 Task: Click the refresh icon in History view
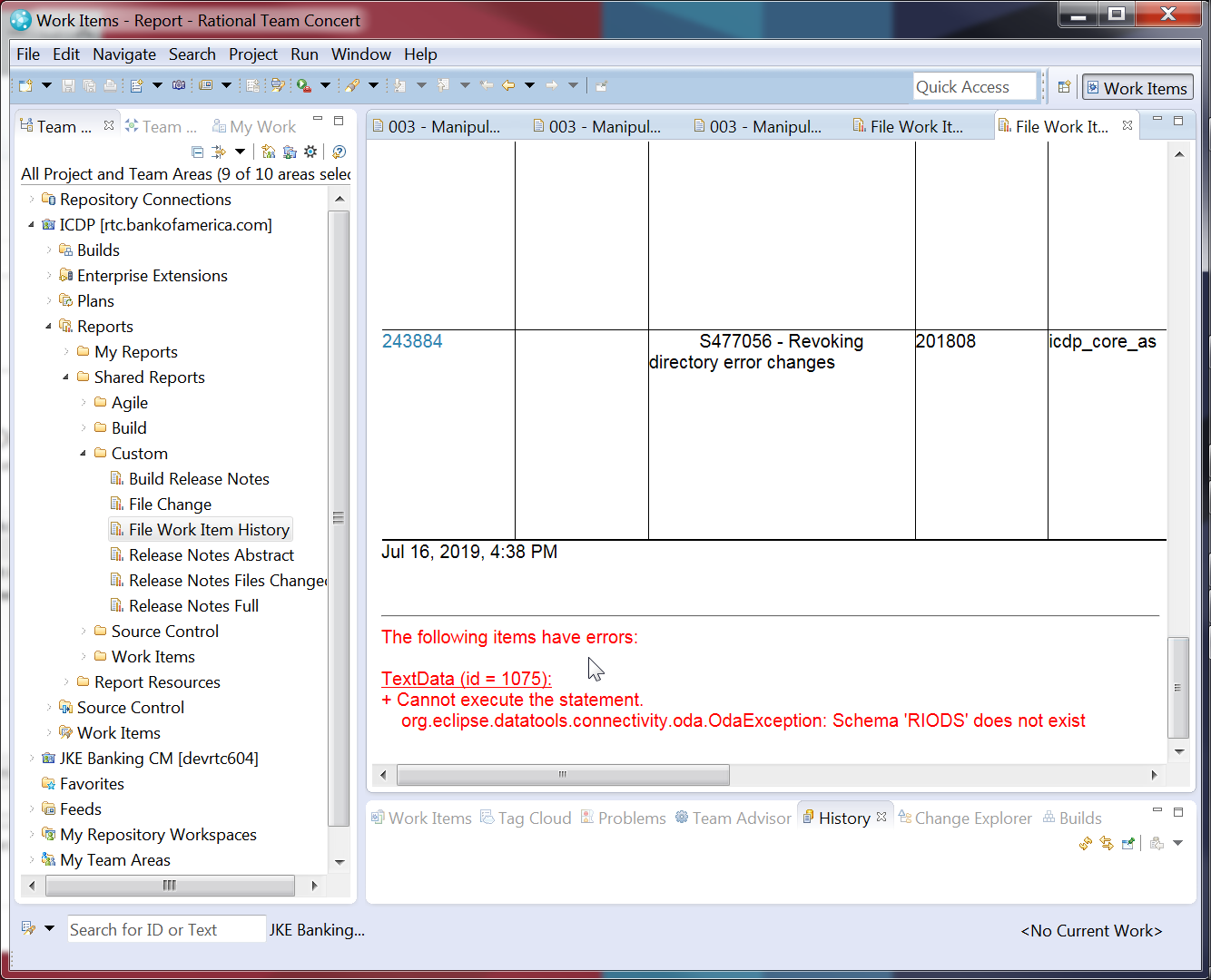click(1086, 843)
